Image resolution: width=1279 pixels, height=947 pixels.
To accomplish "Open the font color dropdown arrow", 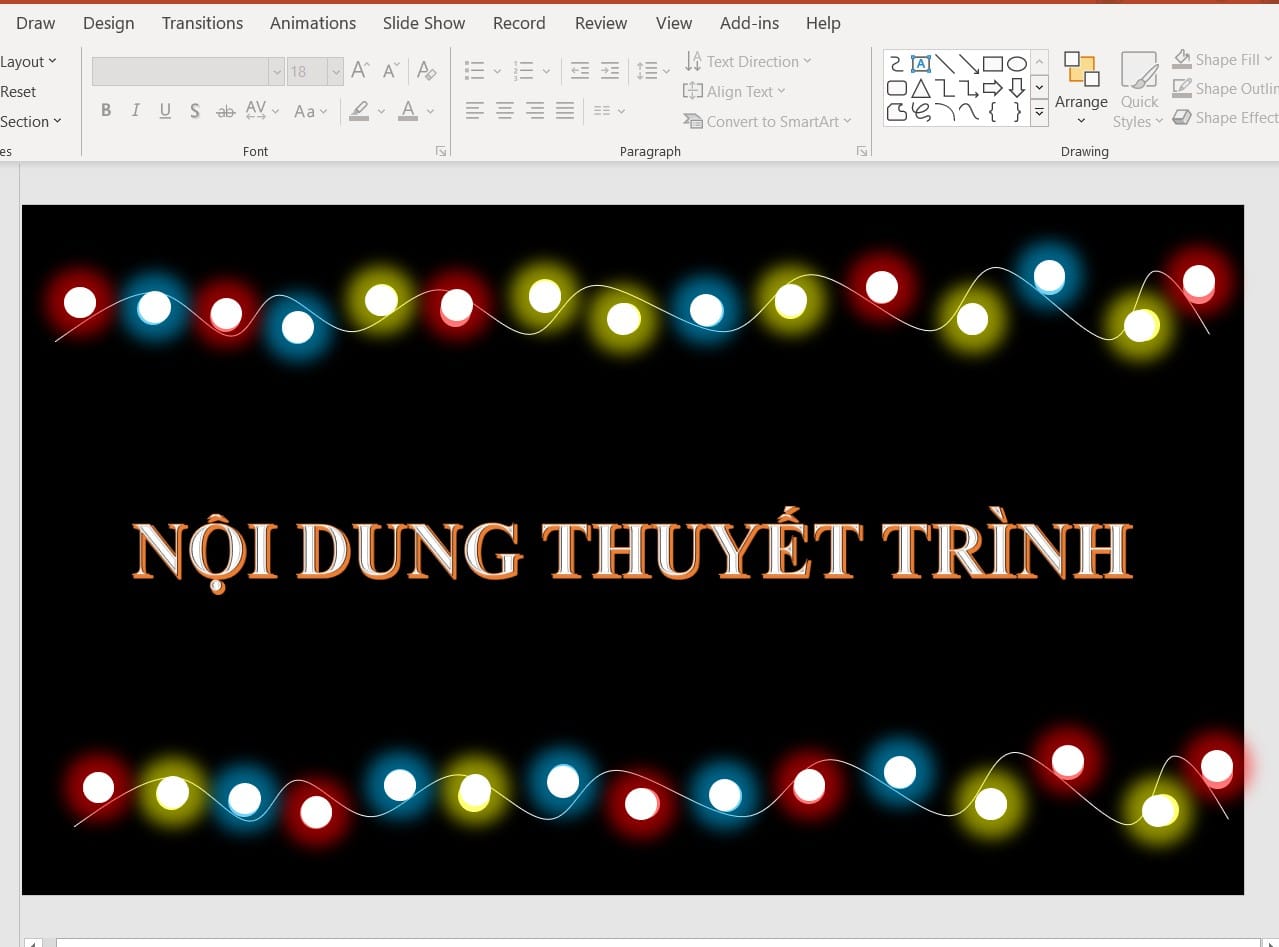I will click(430, 111).
